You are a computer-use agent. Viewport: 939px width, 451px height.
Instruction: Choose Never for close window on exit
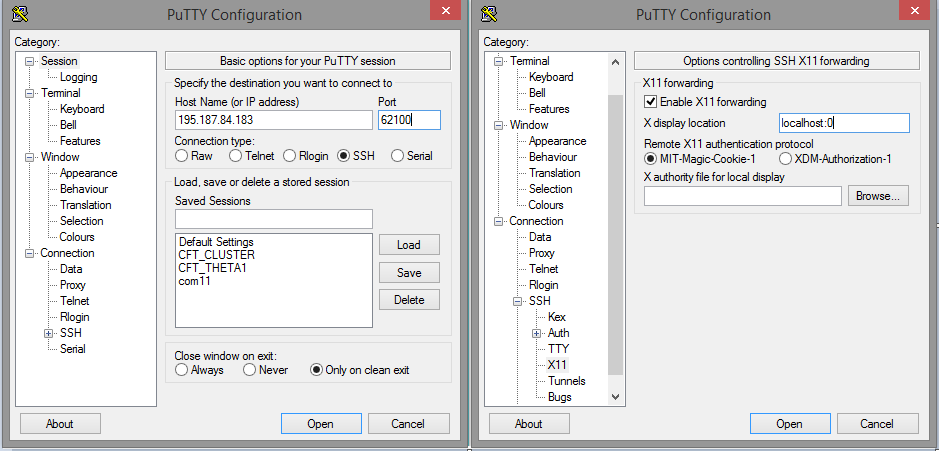249,370
